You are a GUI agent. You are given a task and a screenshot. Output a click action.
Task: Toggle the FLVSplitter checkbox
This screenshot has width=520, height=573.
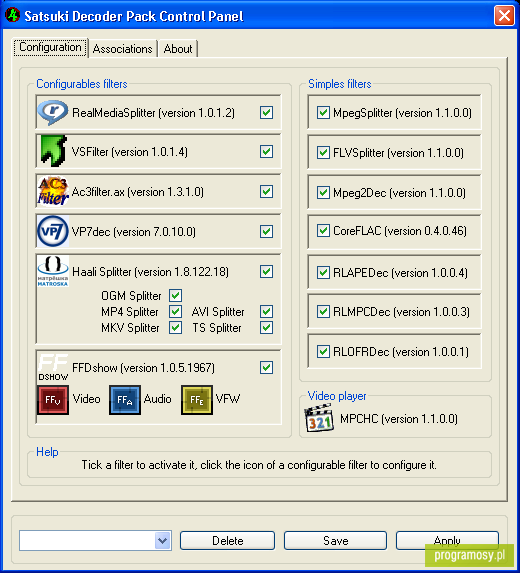click(323, 152)
